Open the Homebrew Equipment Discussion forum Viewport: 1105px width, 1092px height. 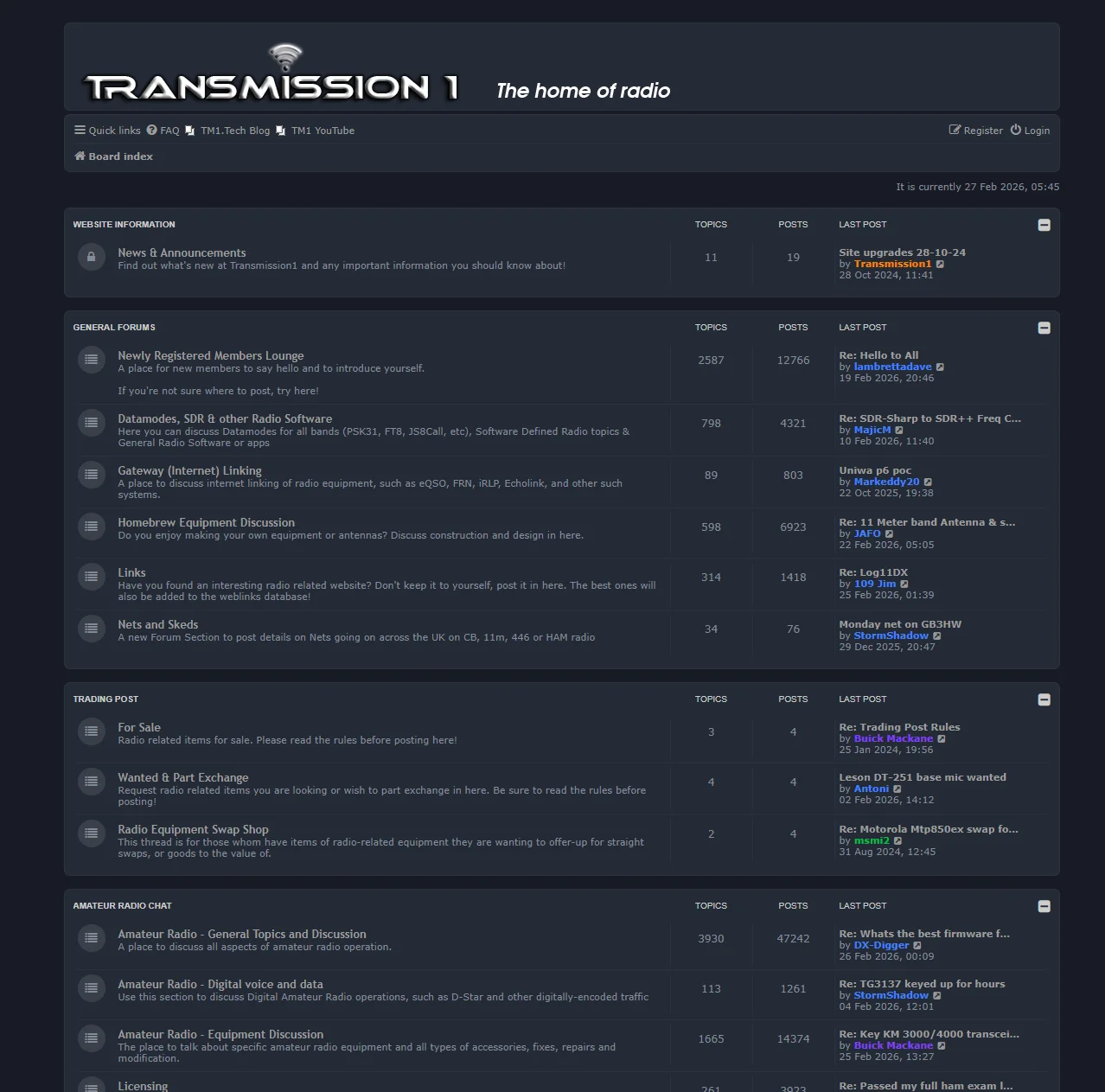coord(206,522)
